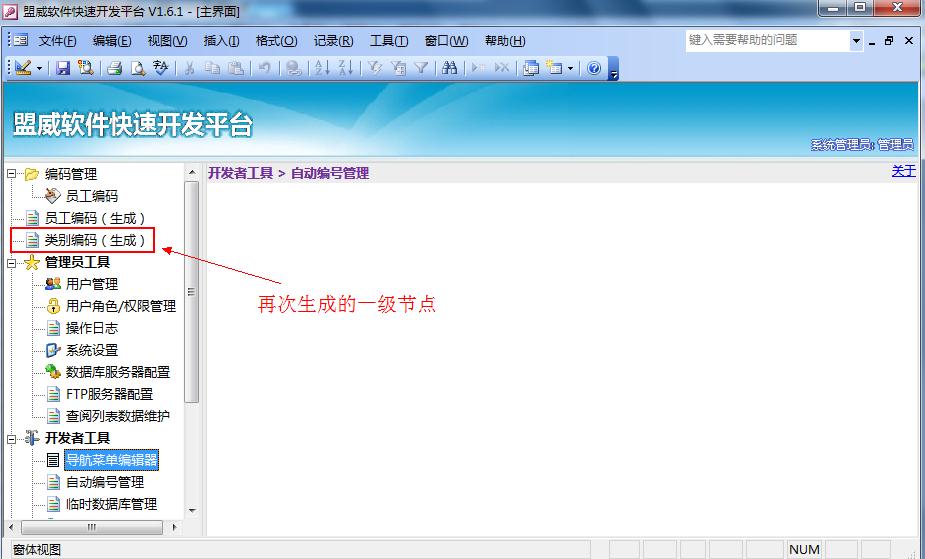Open 数据库服务器配置 in the tree
Viewport: 925px width, 559px height.
[x=117, y=372]
